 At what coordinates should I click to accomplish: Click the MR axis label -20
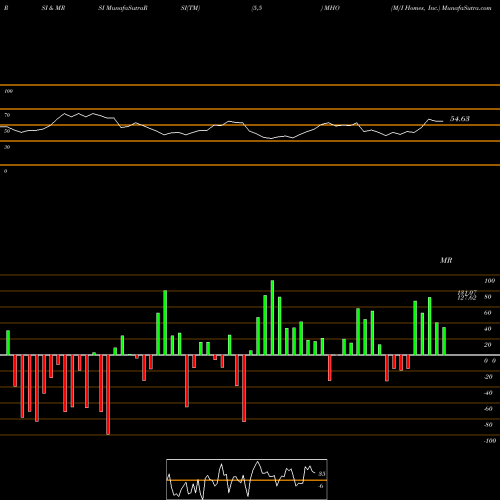[x=488, y=377]
